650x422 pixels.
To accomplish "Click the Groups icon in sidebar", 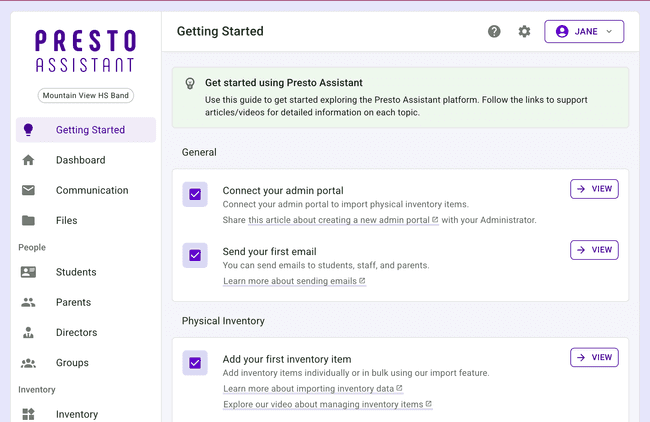I will pyautogui.click(x=28, y=363).
